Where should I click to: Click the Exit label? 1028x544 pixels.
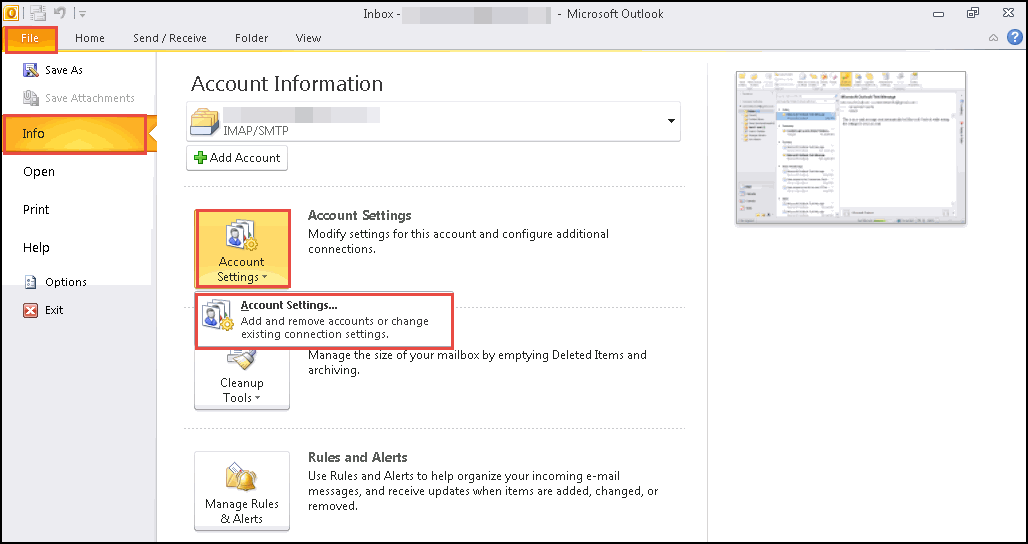tap(54, 310)
